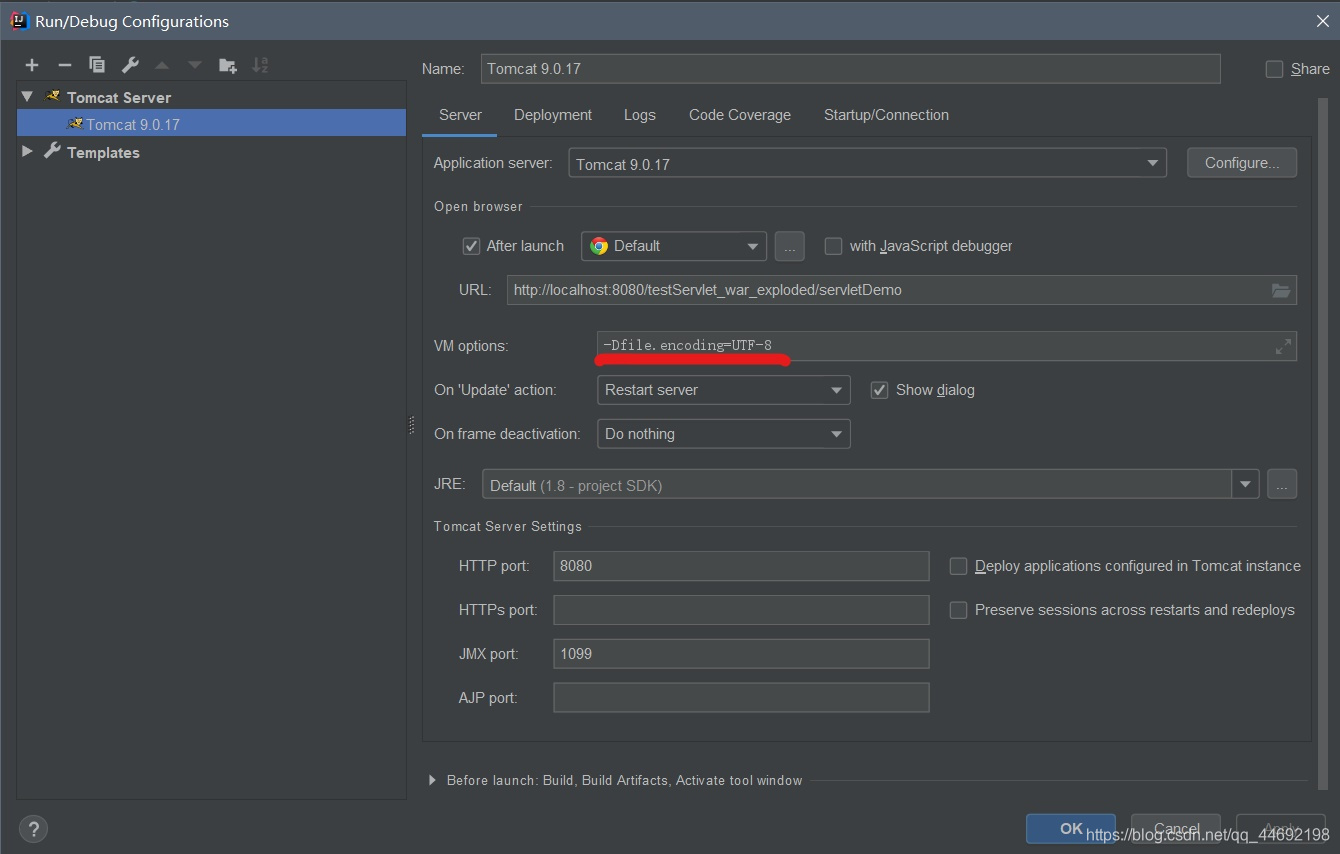The width and height of the screenshot is (1340, 854).
Task: Open On 'Update' action Restart server dropdown
Action: [x=724, y=390]
